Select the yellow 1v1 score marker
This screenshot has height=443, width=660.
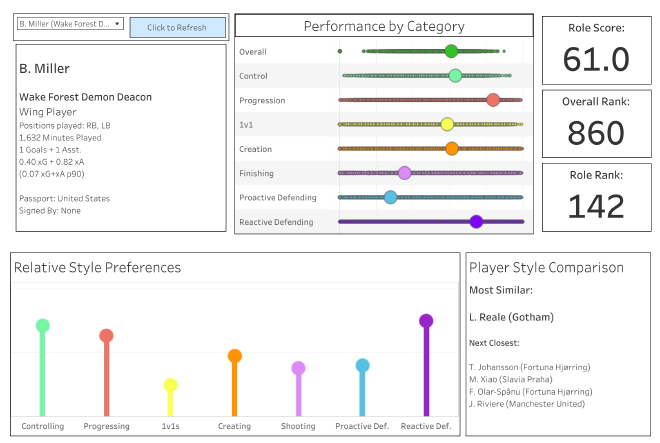(x=447, y=124)
